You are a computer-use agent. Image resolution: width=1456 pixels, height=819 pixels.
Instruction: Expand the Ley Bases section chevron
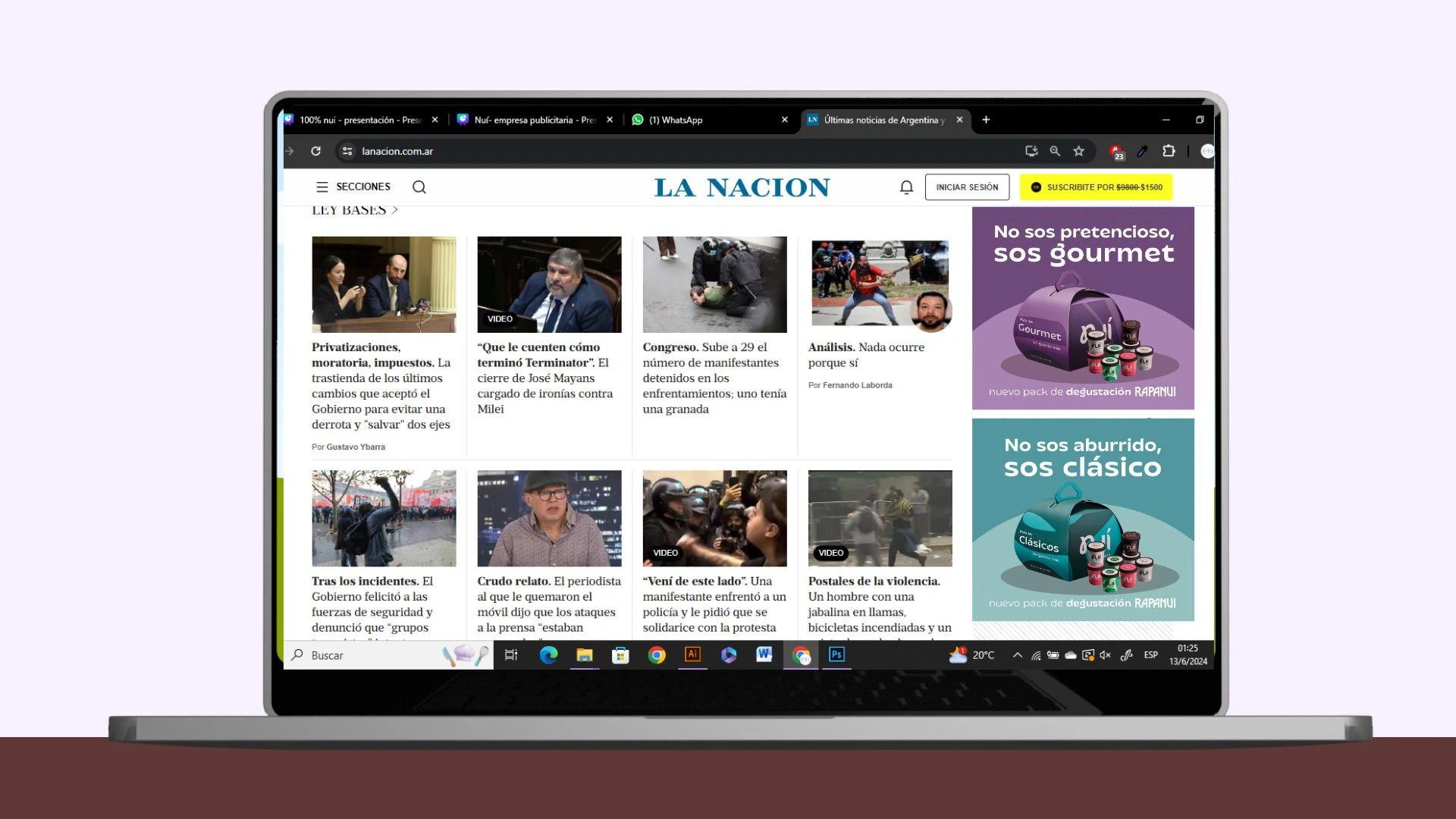point(394,210)
